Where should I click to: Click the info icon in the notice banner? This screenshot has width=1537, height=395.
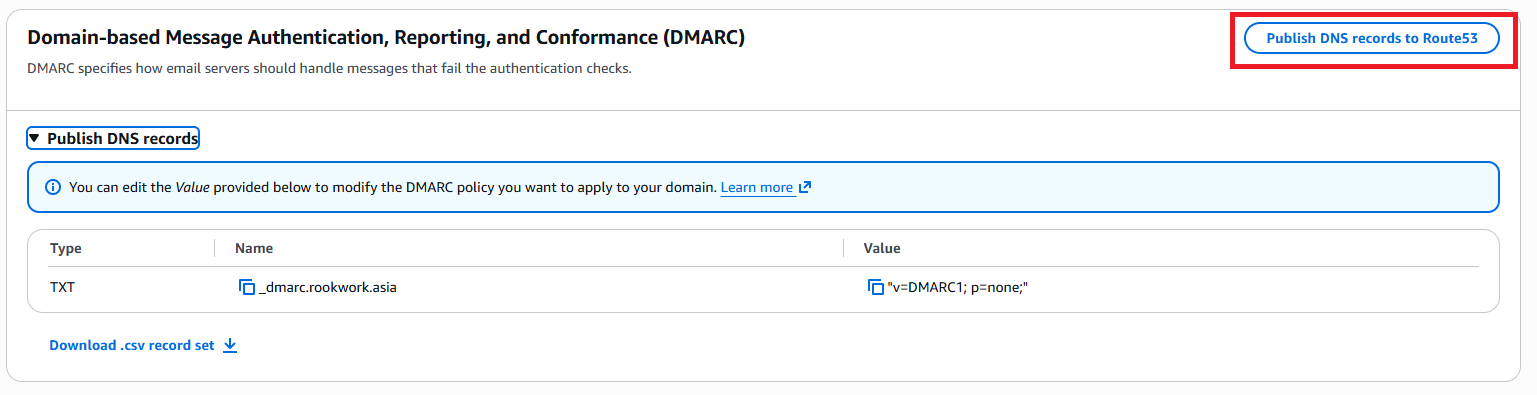coord(53,187)
